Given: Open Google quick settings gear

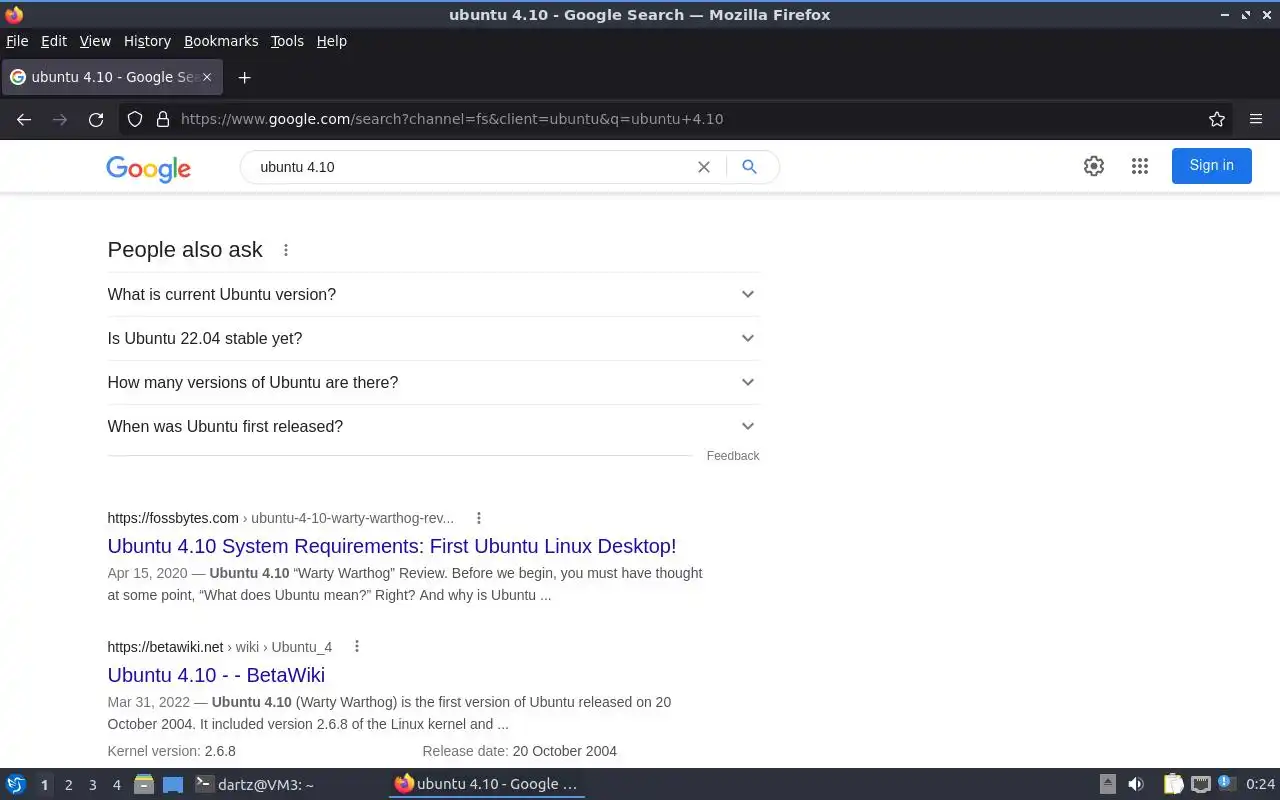Looking at the screenshot, I should click(1094, 166).
